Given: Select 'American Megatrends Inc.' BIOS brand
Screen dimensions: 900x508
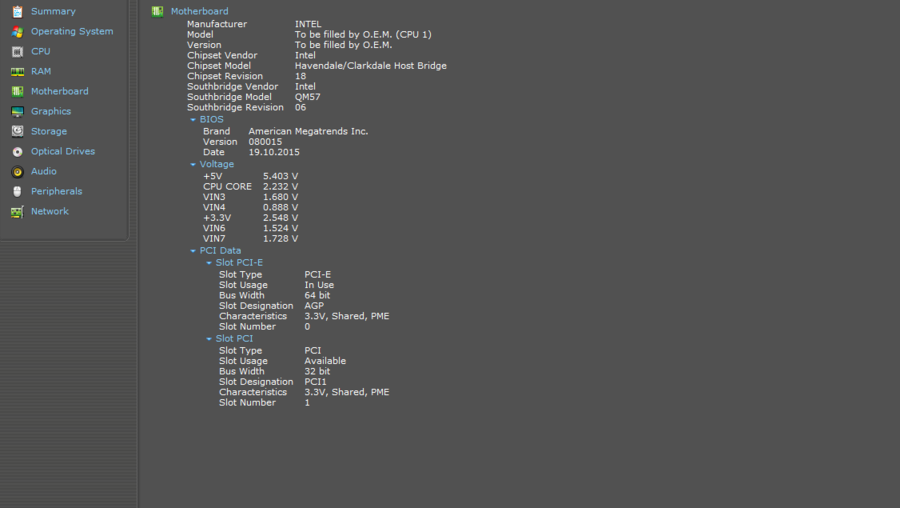Looking at the screenshot, I should click(x=308, y=131).
